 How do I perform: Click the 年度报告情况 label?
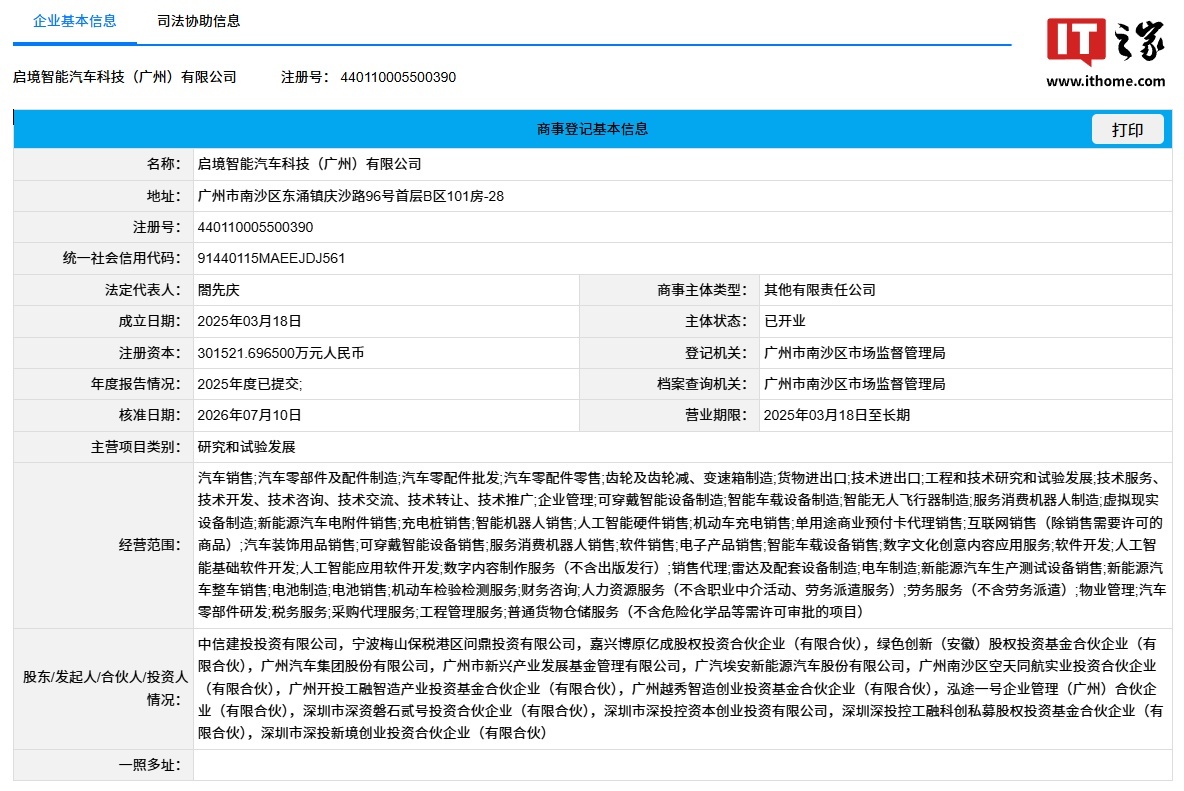tap(136, 383)
